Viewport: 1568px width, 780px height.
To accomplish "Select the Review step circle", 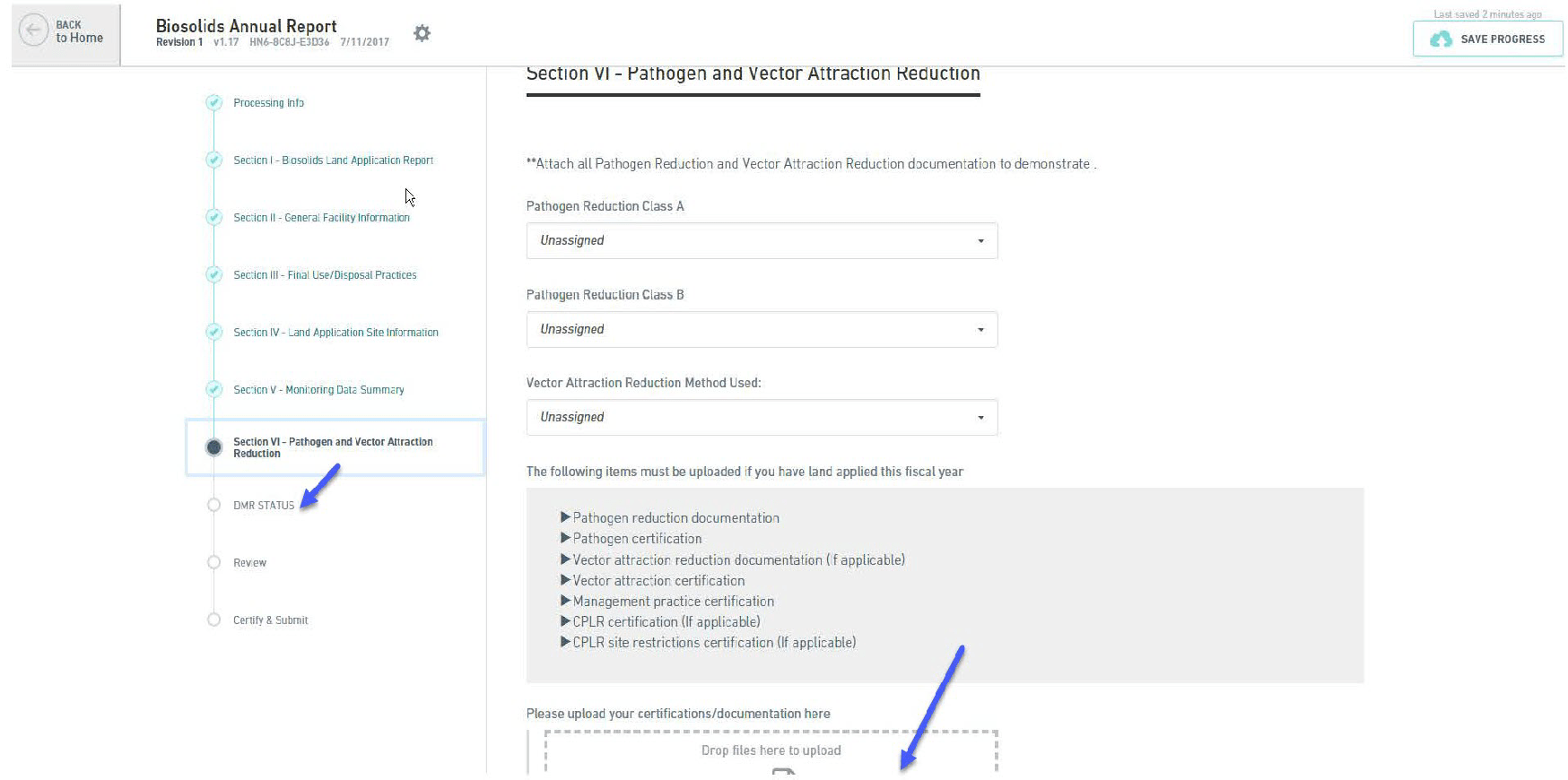I will [213, 563].
